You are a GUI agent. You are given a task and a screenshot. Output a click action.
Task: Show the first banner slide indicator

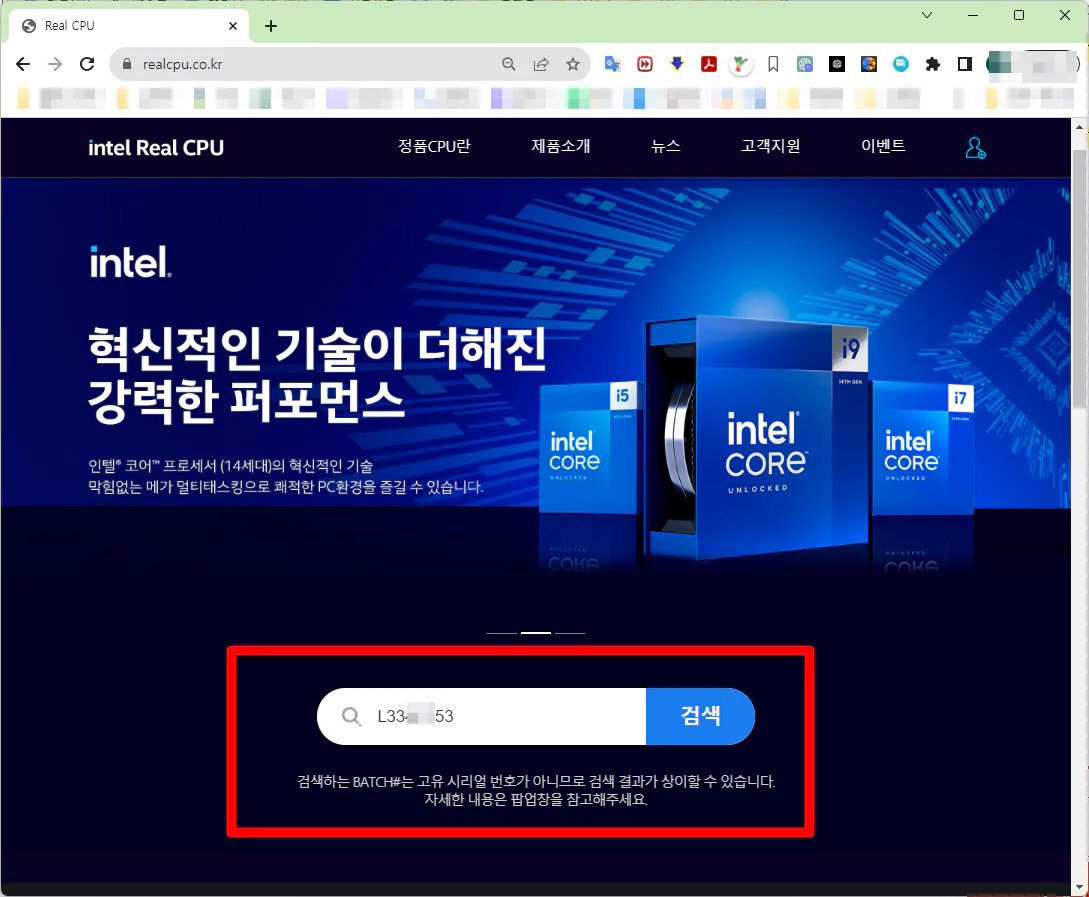click(502, 633)
